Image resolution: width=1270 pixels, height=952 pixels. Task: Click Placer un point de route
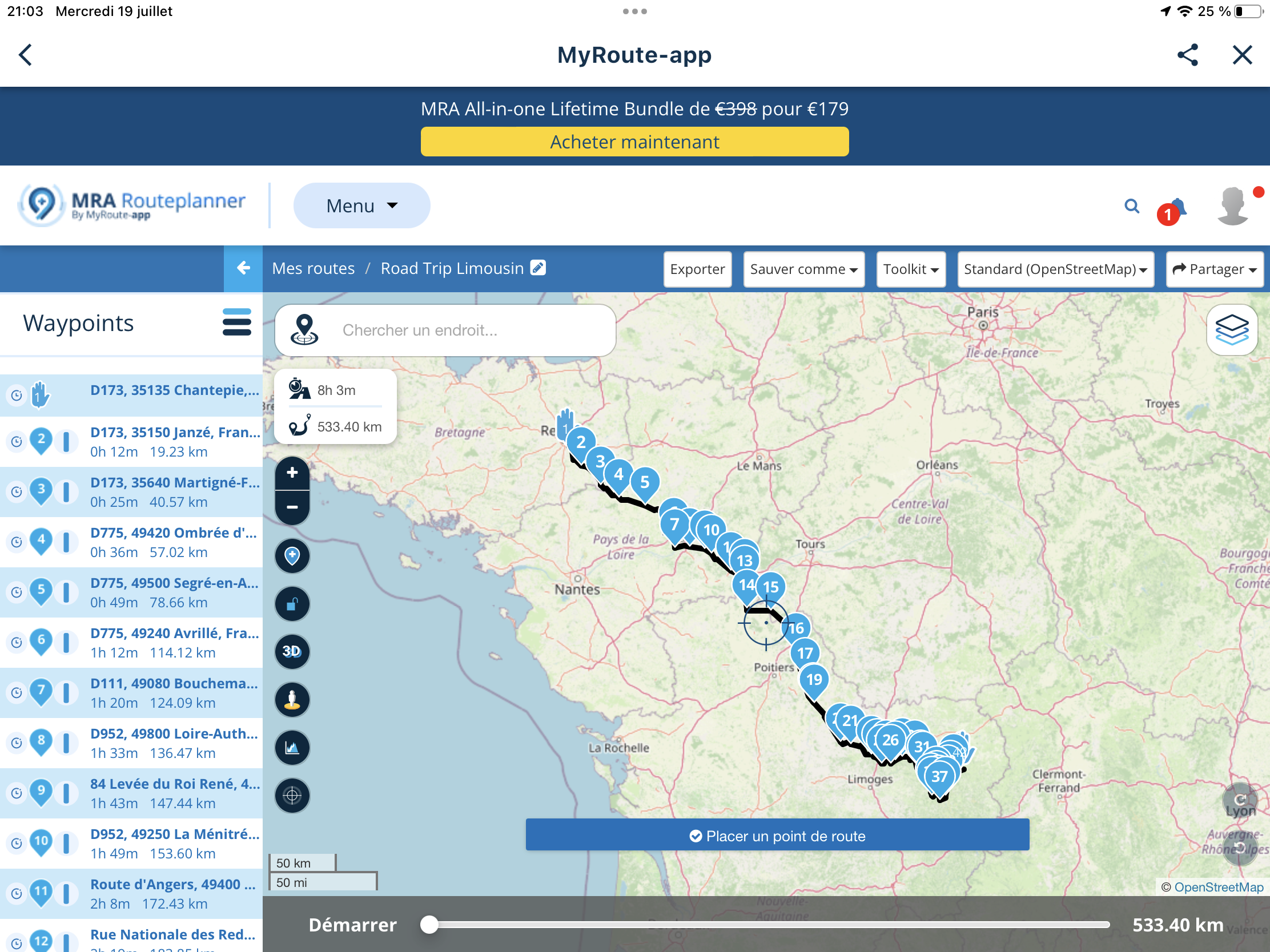point(777,836)
